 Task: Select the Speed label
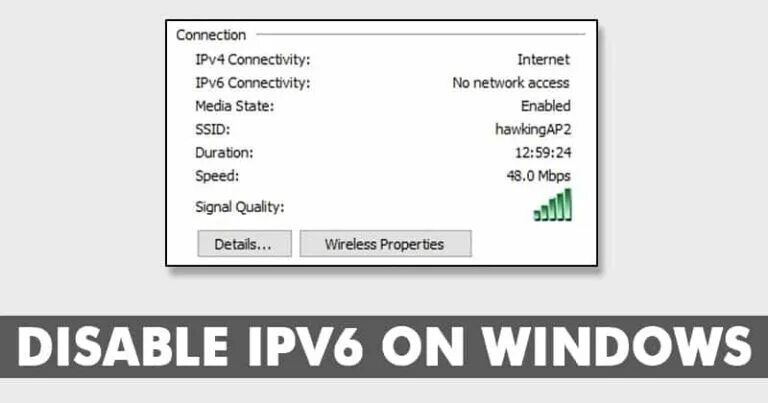pos(217,176)
